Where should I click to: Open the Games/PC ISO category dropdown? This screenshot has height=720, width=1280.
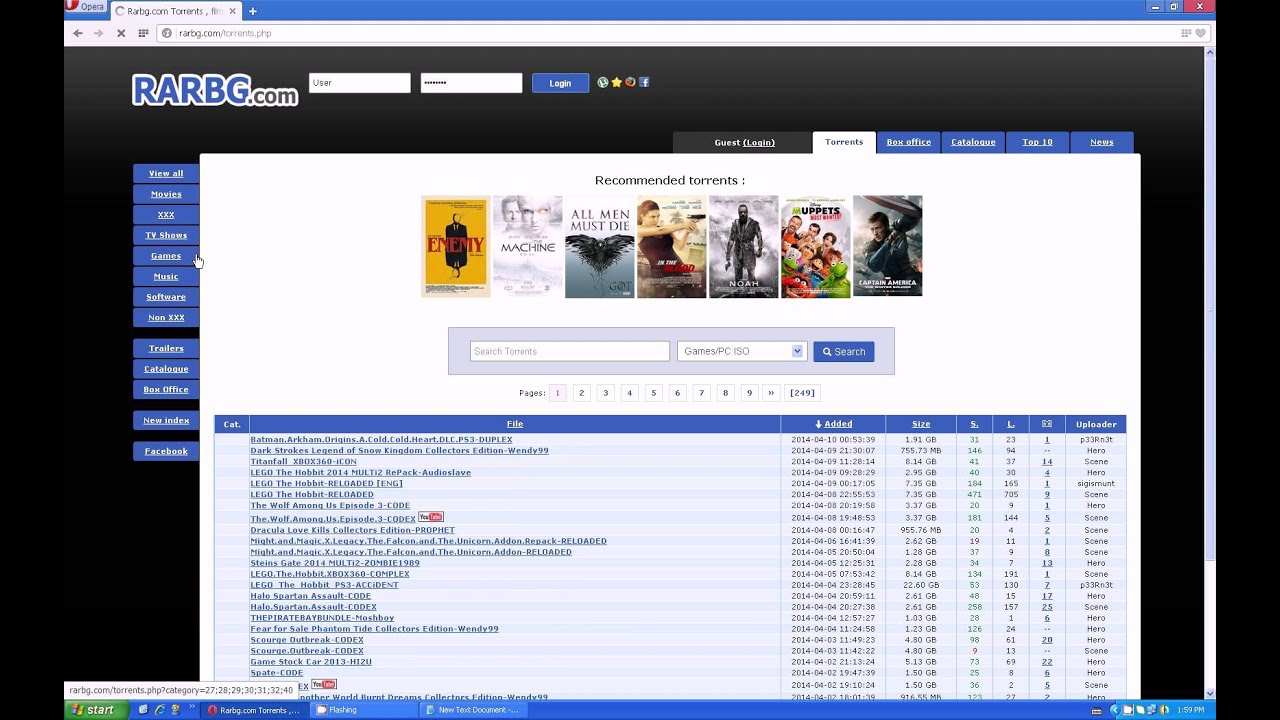(x=741, y=351)
